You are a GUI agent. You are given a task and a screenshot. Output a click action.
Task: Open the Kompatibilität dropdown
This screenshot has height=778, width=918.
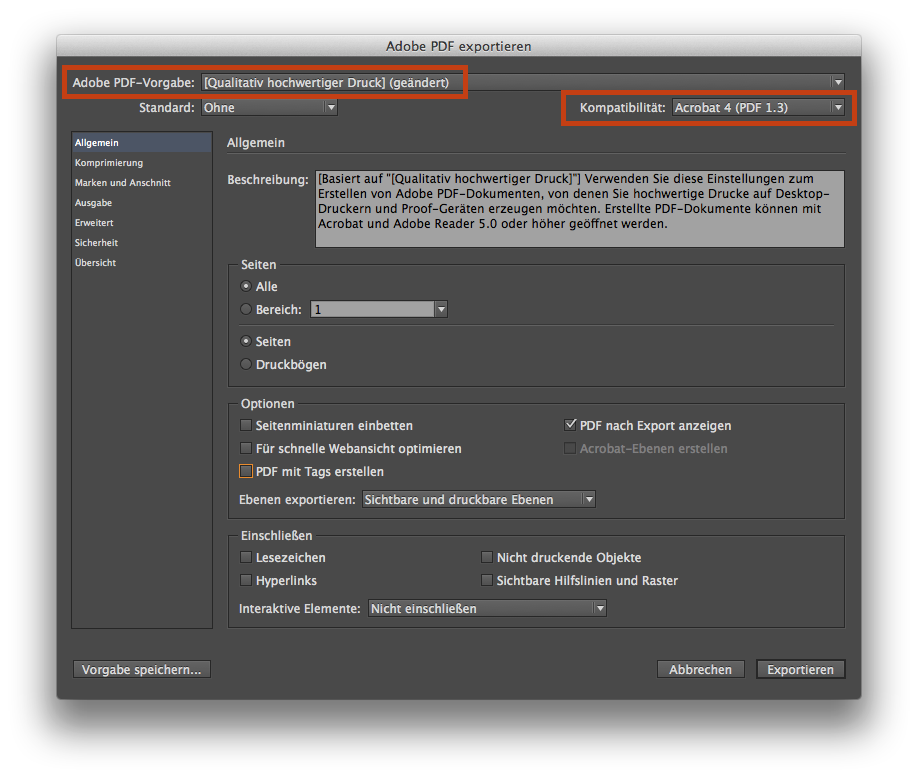[x=838, y=107]
